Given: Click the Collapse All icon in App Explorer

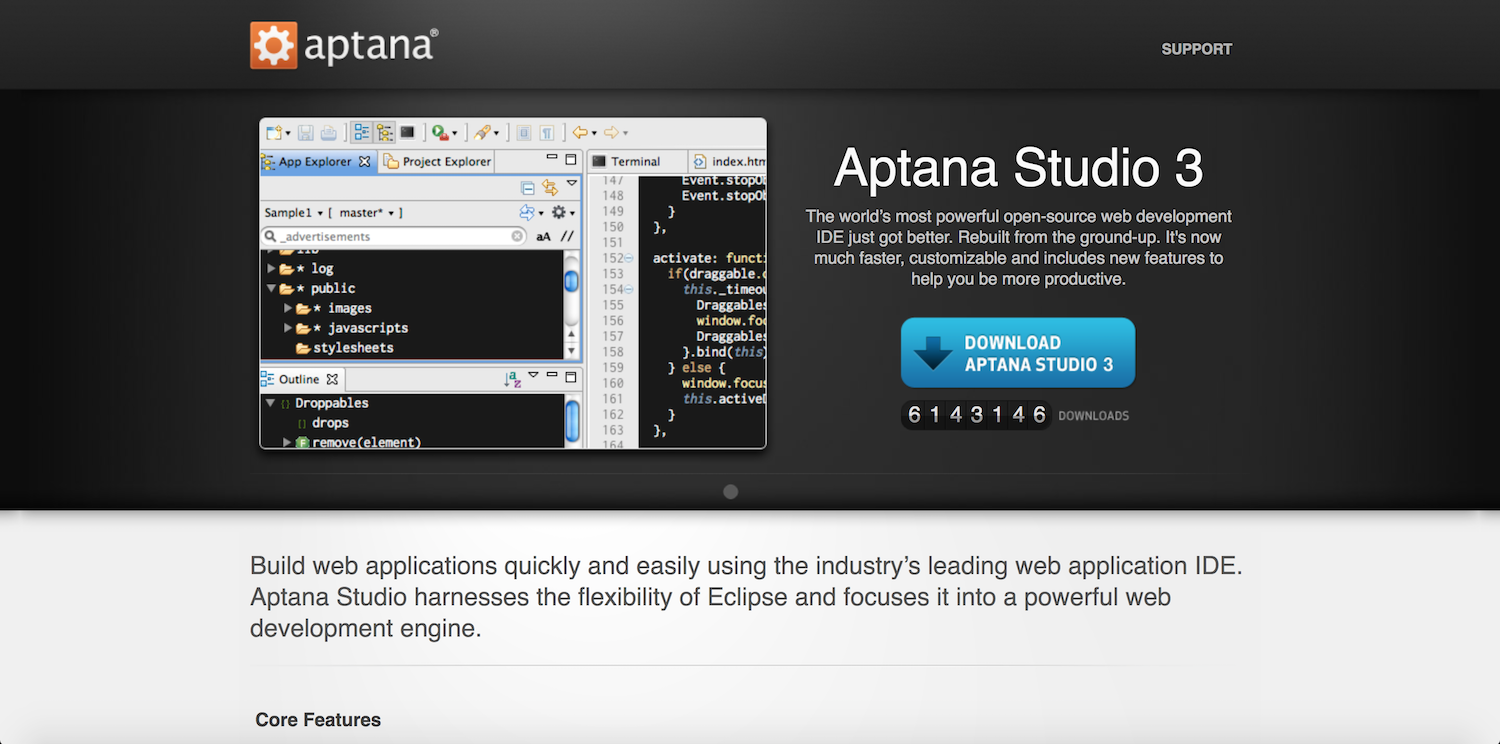Looking at the screenshot, I should pos(528,187).
